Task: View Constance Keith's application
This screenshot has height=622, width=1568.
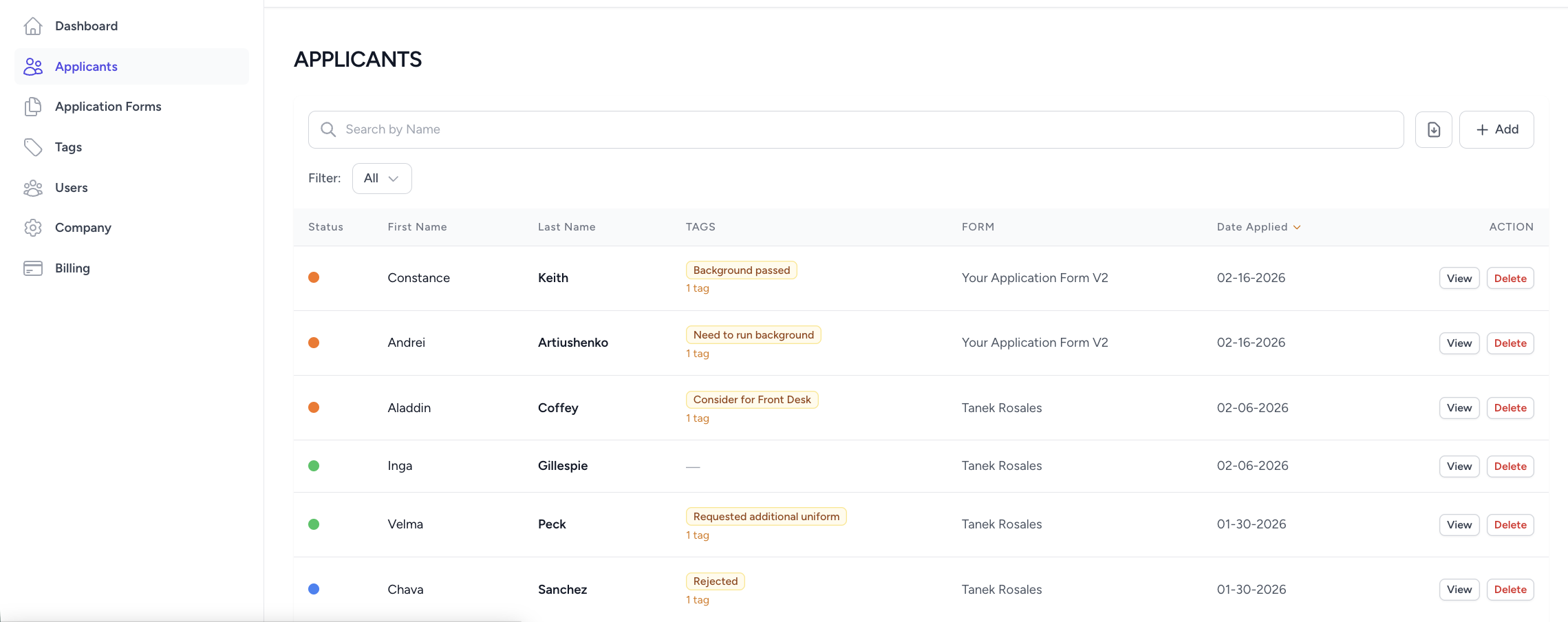Action: pos(1459,279)
